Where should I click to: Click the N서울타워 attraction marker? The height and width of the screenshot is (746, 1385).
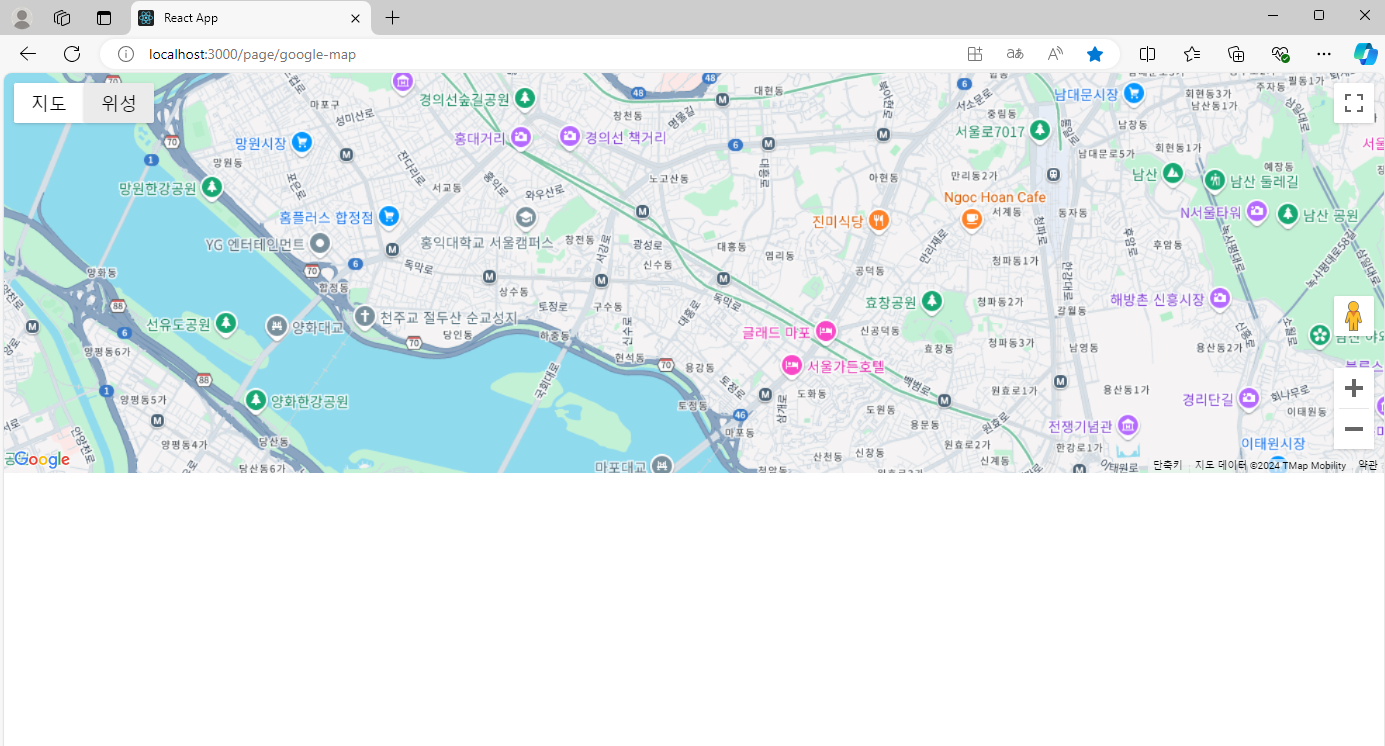click(x=1257, y=212)
